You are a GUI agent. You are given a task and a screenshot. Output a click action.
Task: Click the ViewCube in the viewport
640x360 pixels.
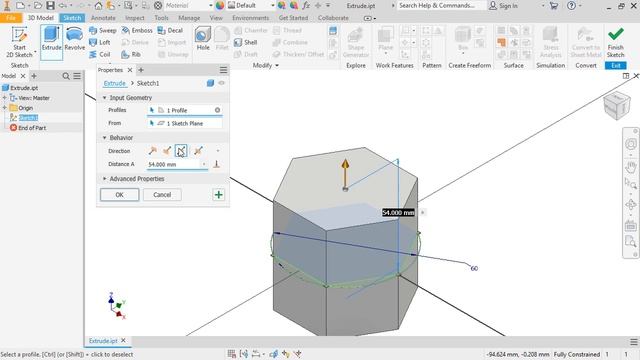[x=616, y=106]
